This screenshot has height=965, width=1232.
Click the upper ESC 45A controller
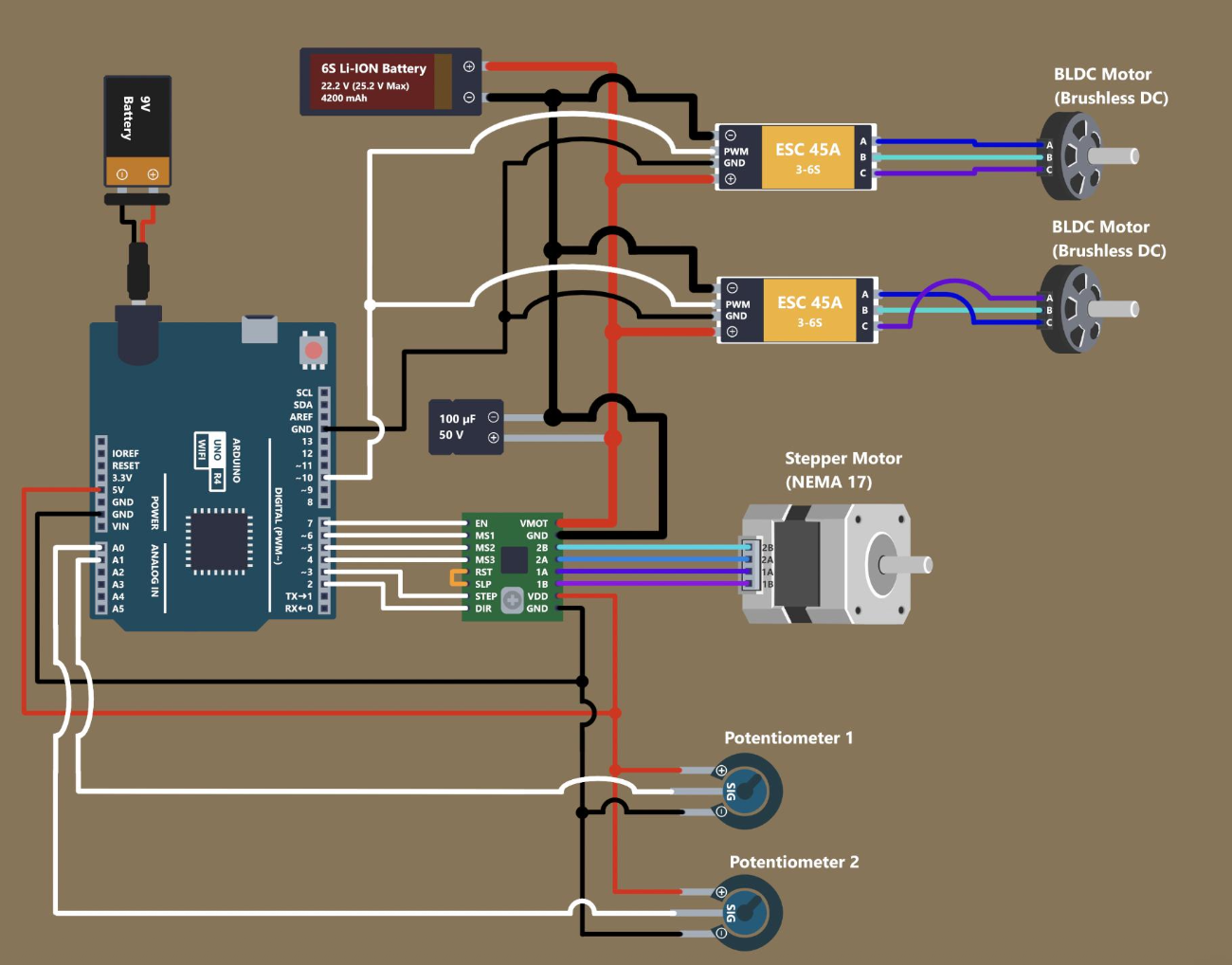[806, 157]
